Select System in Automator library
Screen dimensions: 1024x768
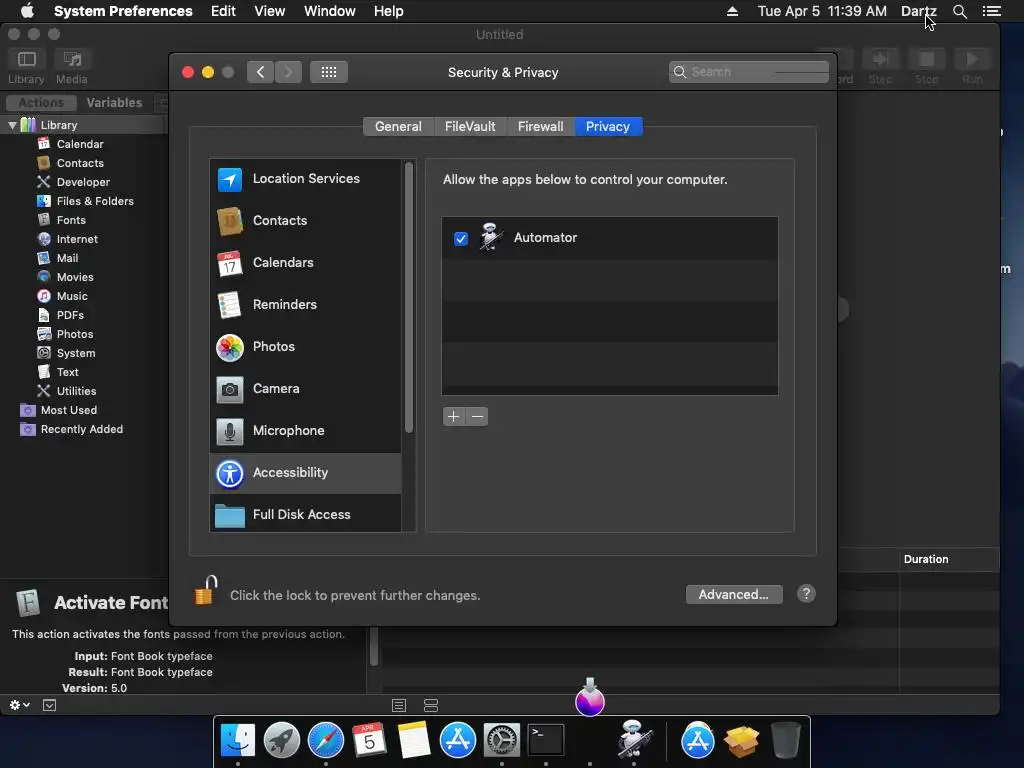(x=76, y=353)
